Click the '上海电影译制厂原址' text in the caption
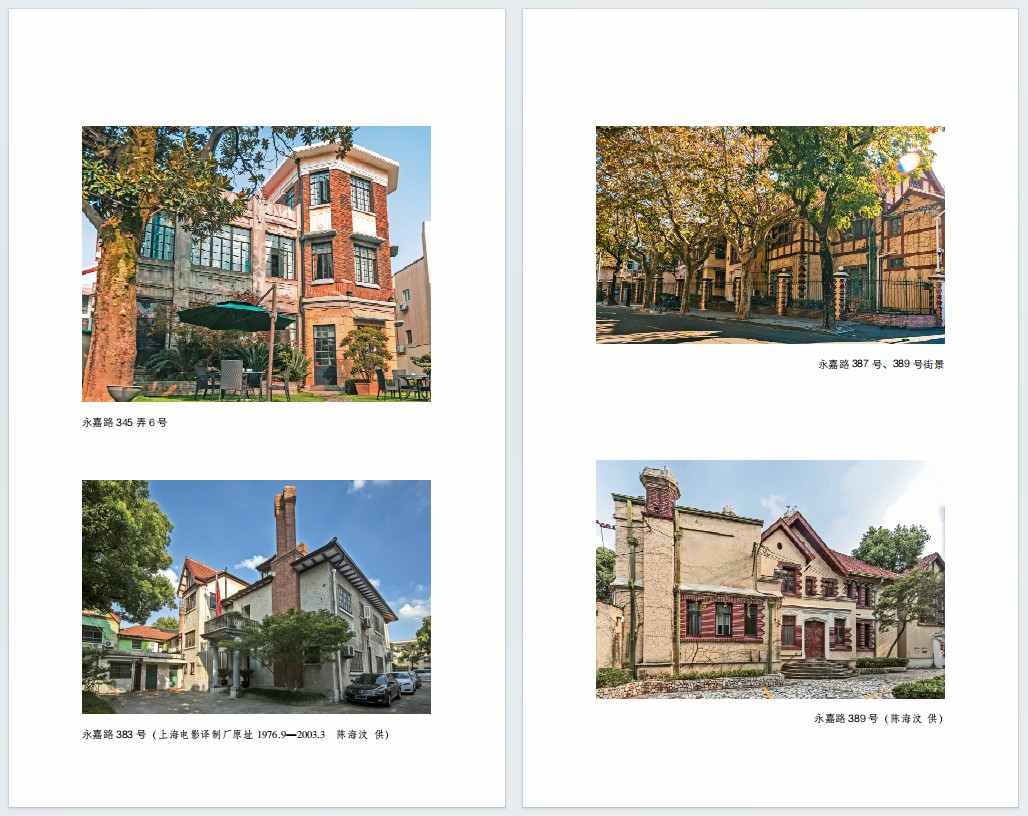This screenshot has width=1028, height=816. click(206, 735)
